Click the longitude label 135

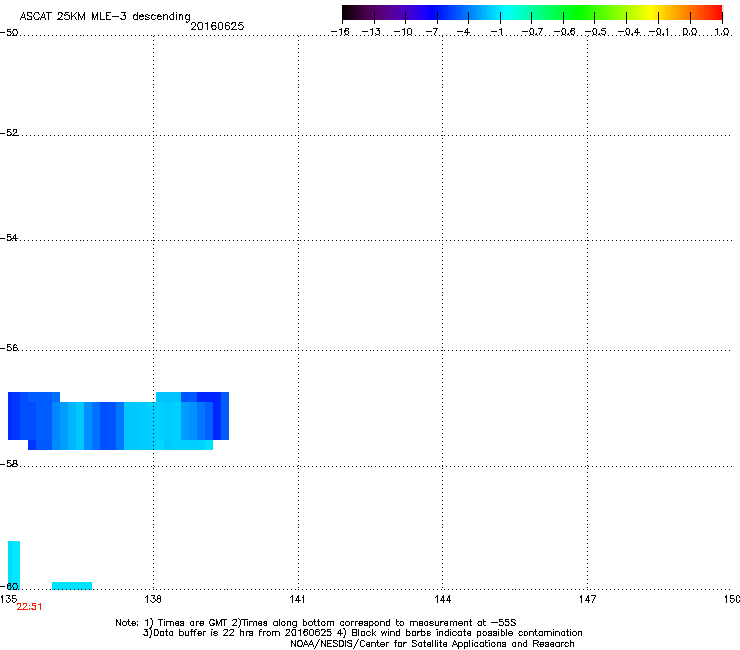(8, 599)
